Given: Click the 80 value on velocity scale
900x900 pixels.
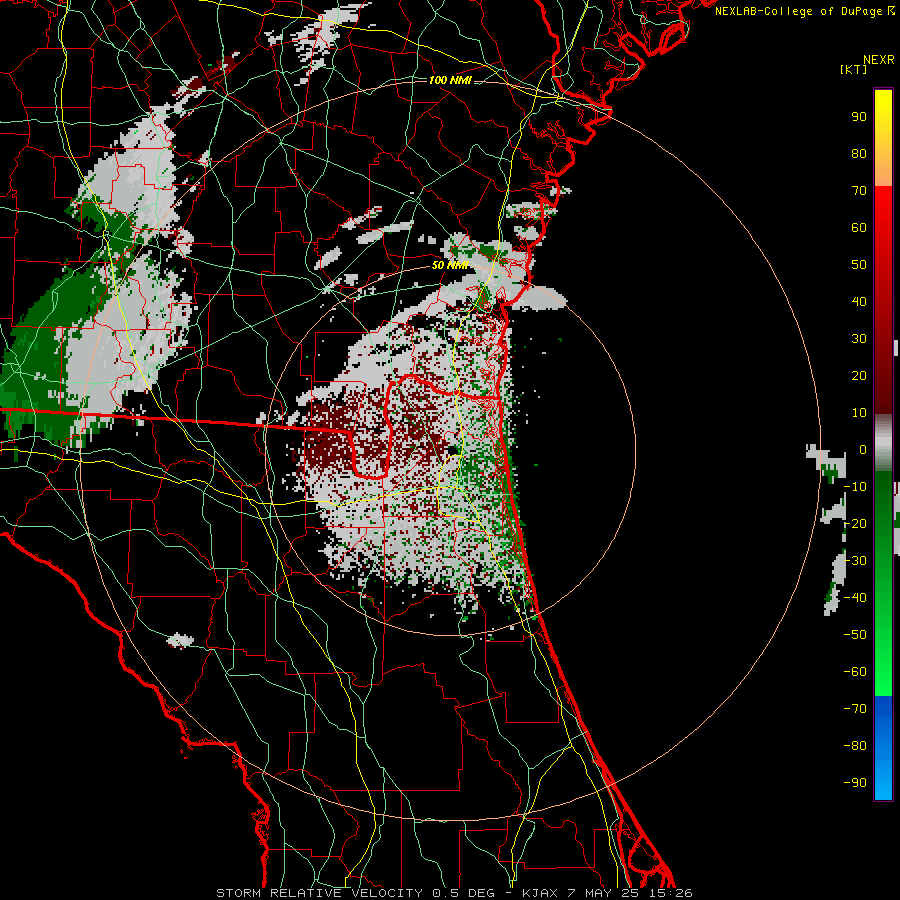Looking at the screenshot, I should click(x=859, y=154).
